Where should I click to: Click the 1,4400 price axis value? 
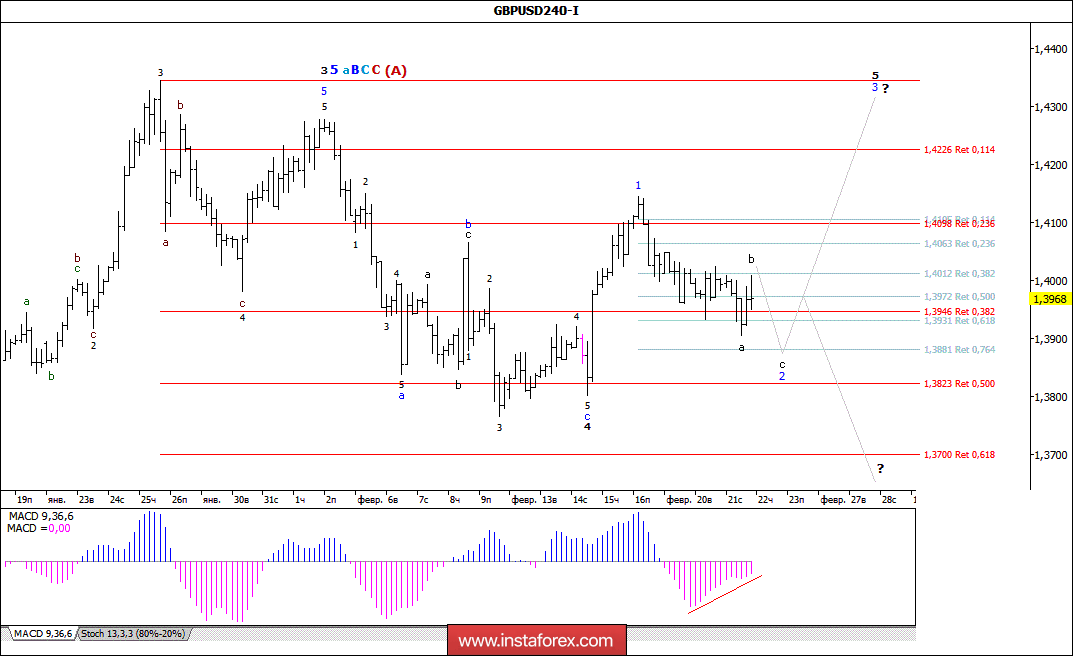point(1050,49)
